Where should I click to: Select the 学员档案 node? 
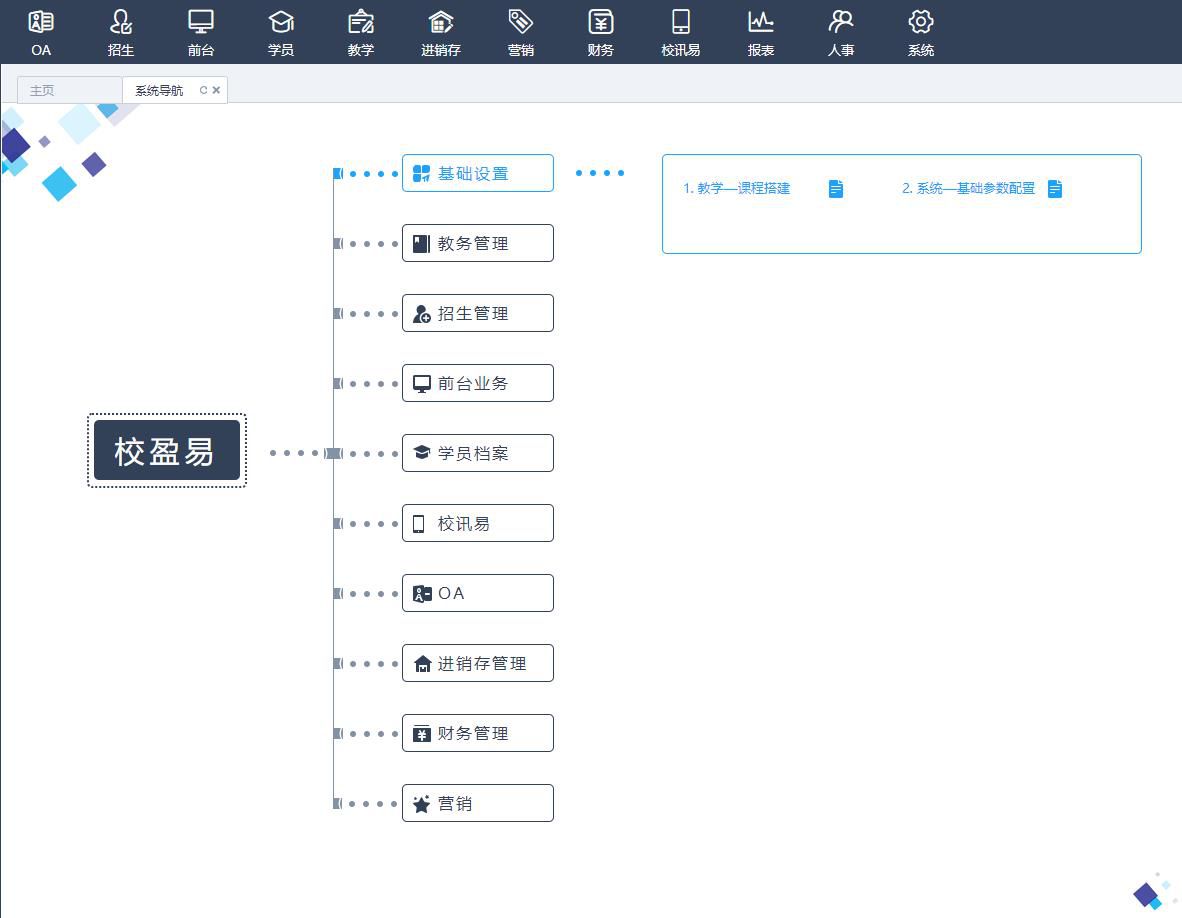click(478, 454)
